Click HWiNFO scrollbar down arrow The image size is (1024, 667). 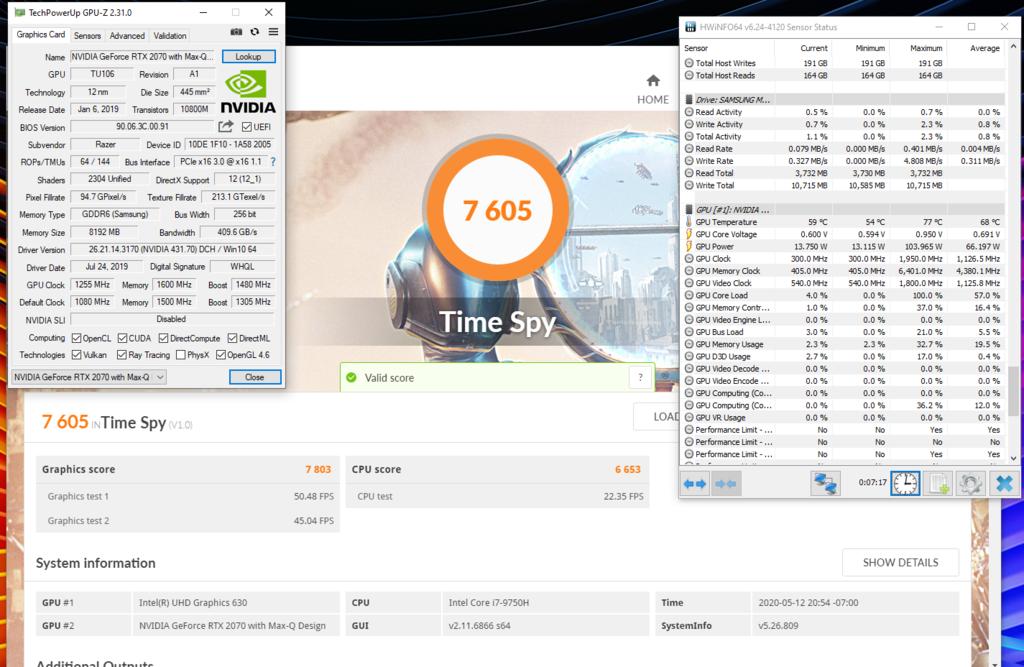coord(1013,459)
